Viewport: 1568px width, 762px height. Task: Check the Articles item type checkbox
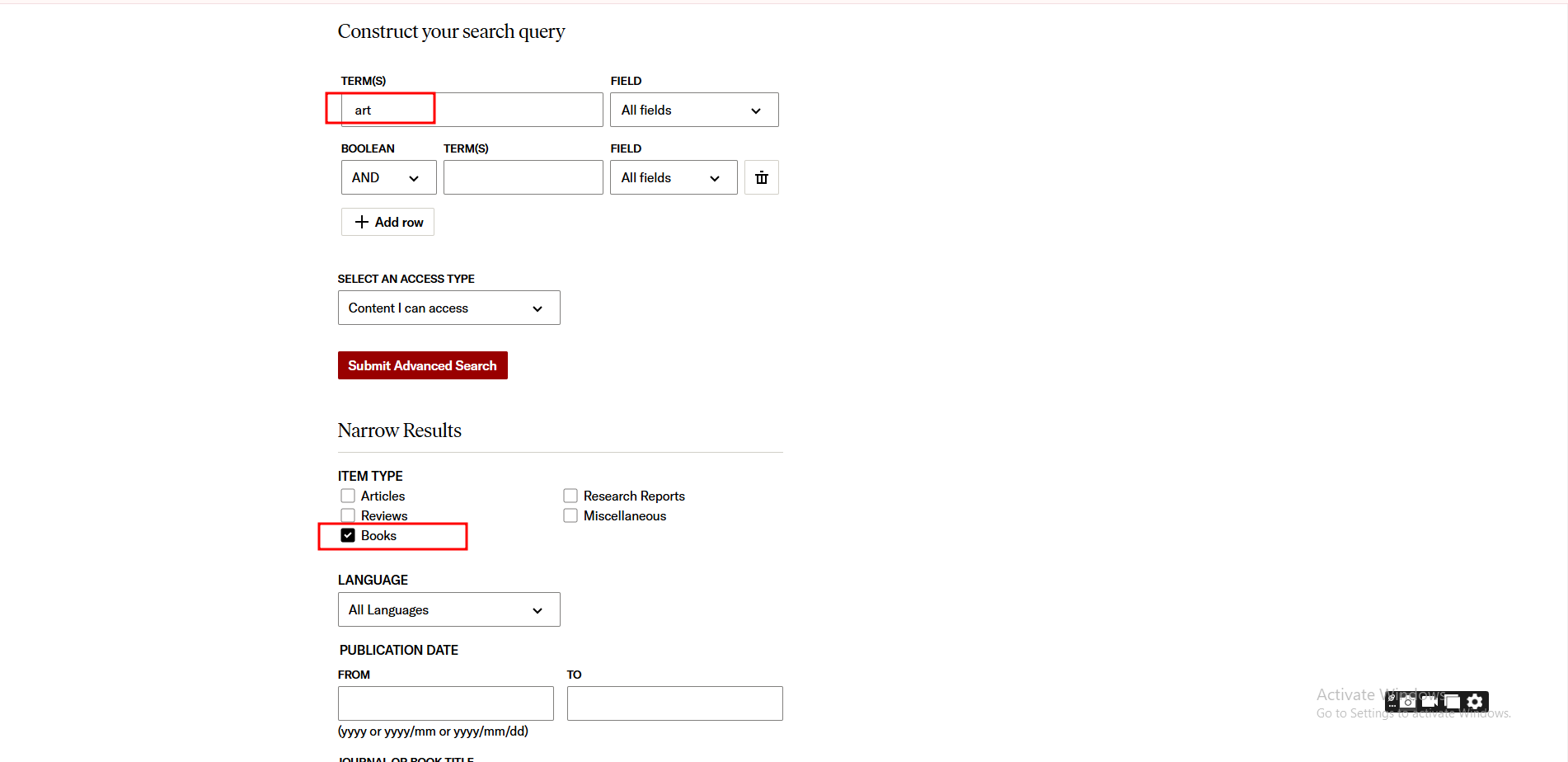tap(348, 496)
